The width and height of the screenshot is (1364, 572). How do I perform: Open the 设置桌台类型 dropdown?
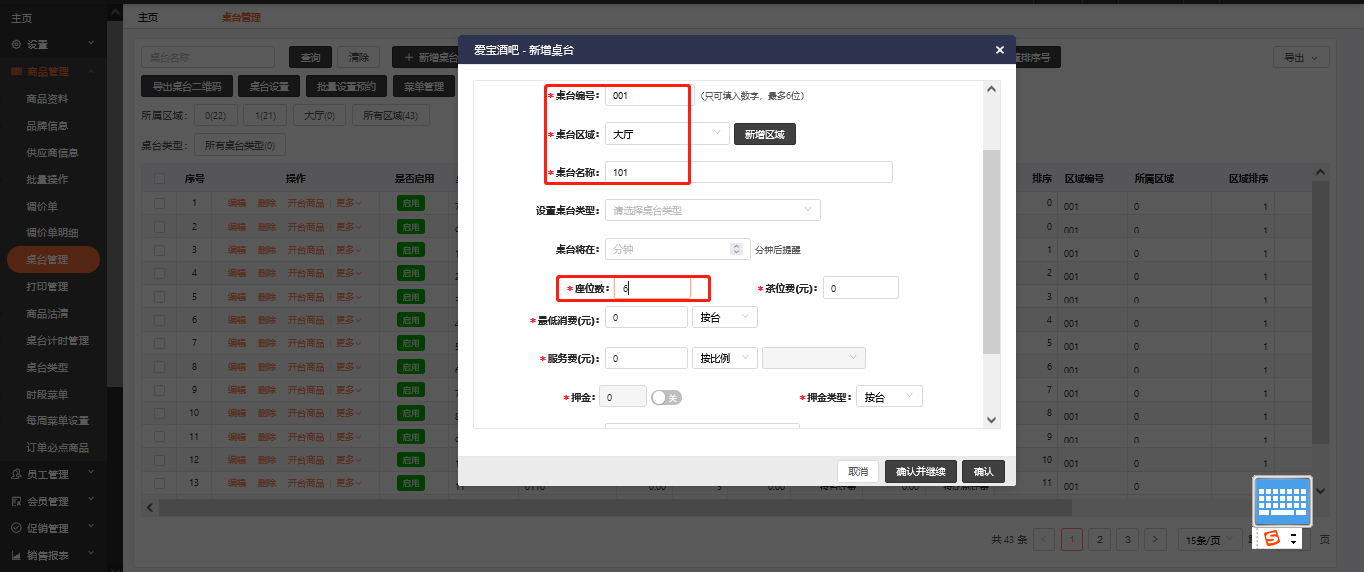713,210
